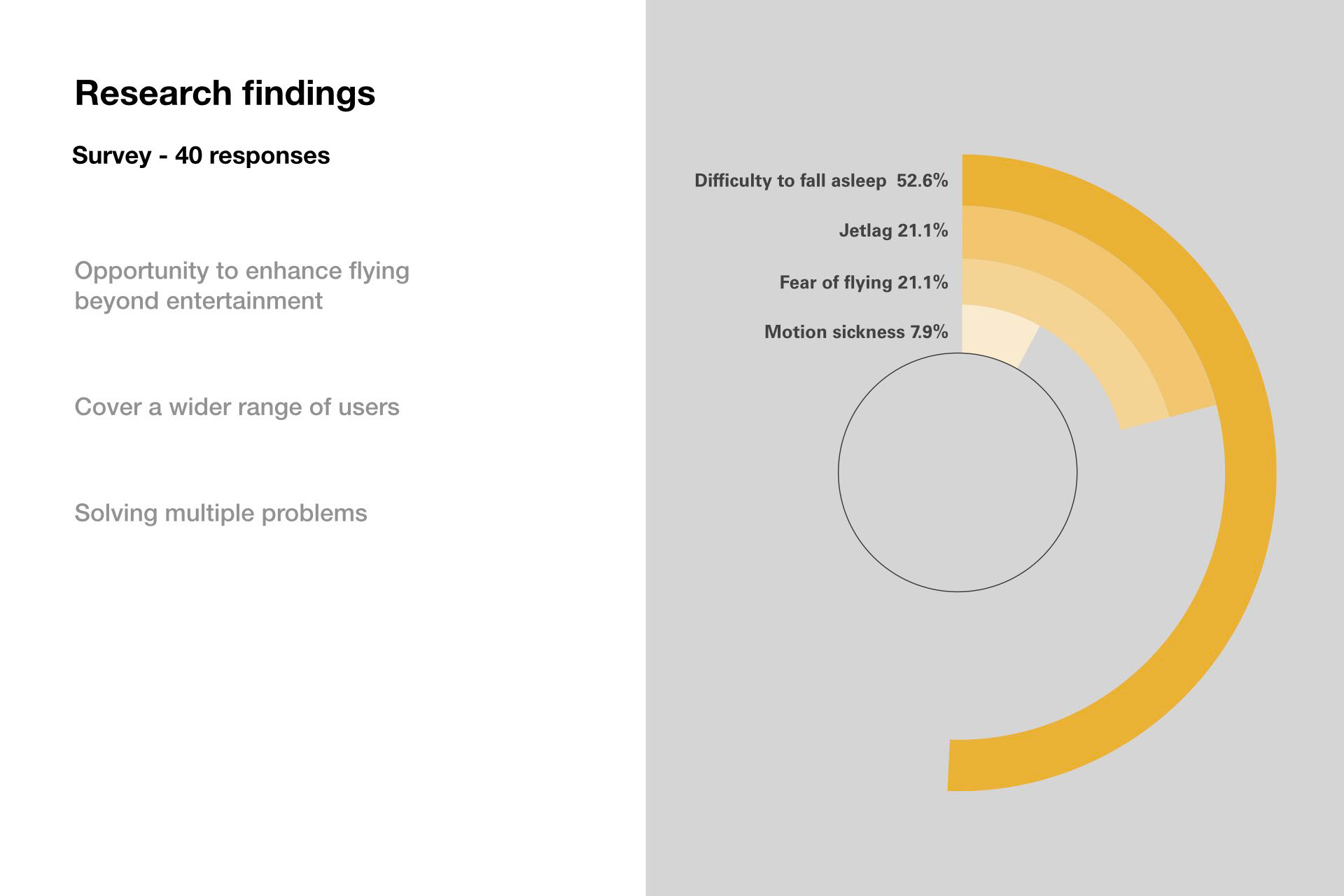Click inside the outlined center circle
This screenshot has height=896, width=1344.
click(958, 472)
